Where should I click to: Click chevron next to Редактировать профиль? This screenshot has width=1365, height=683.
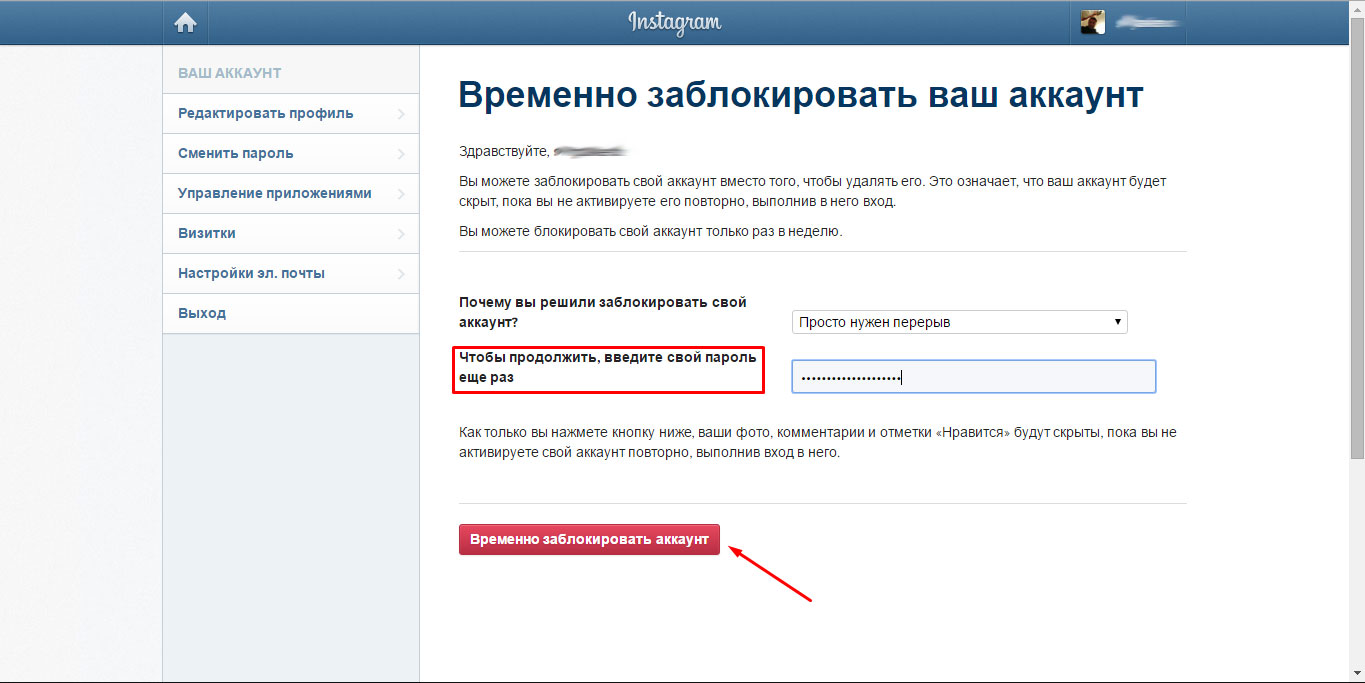[401, 114]
